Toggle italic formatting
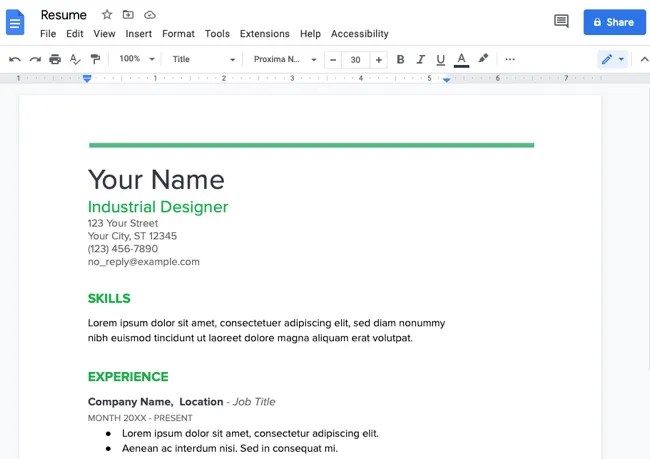The height and width of the screenshot is (459, 650). [420, 59]
